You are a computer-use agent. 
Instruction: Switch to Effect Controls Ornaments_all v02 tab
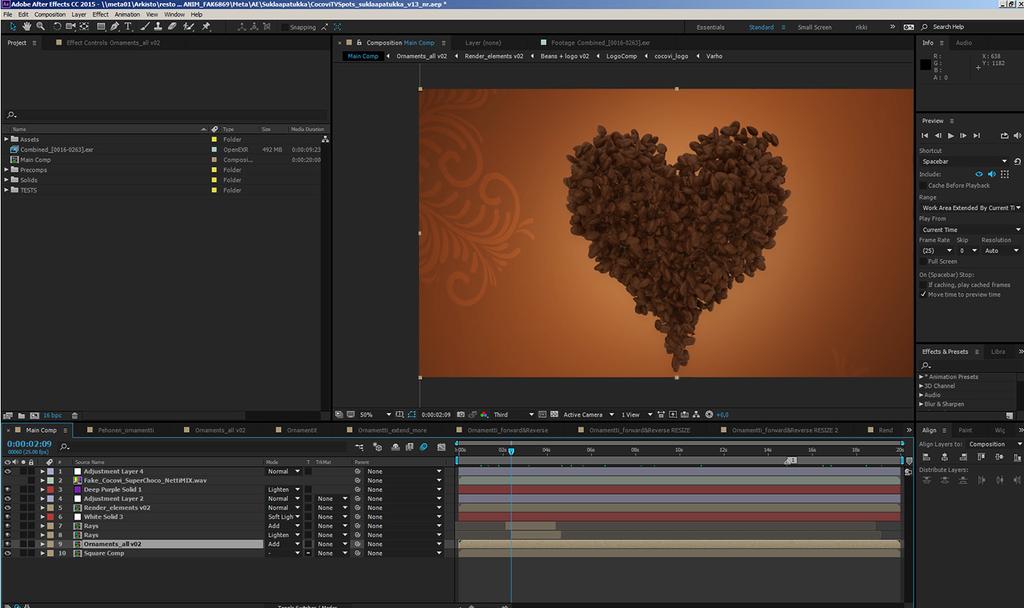coord(113,43)
